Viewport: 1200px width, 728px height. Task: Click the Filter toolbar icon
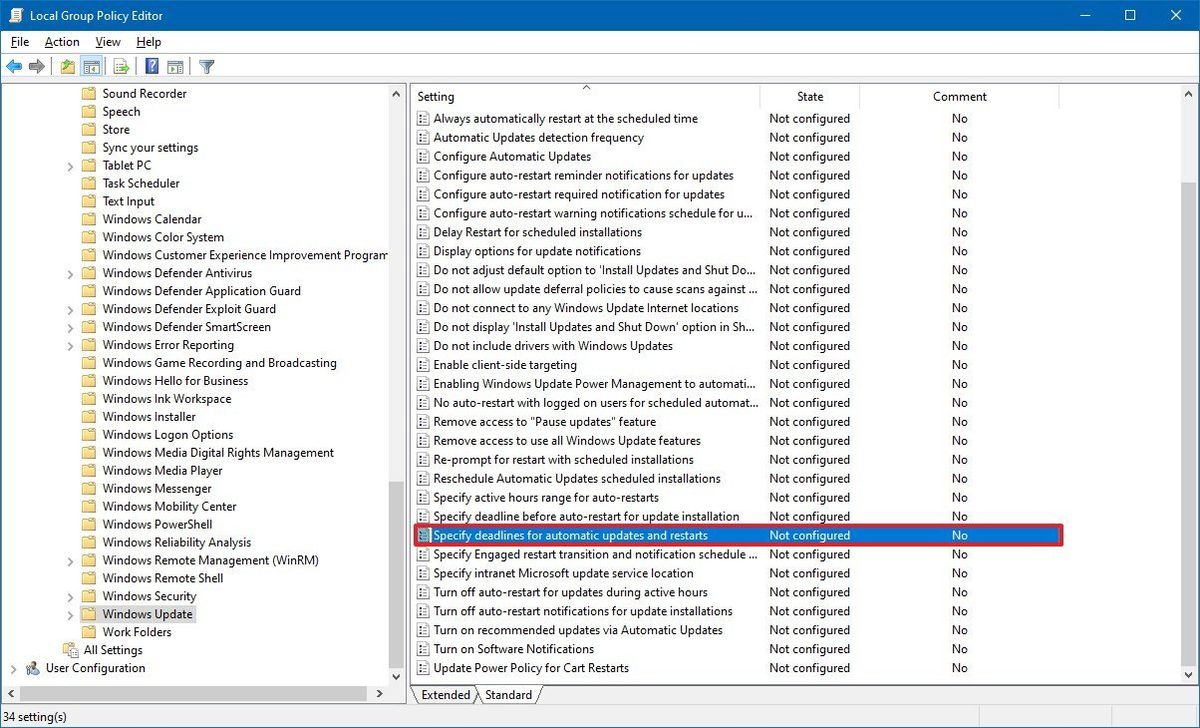click(x=207, y=66)
